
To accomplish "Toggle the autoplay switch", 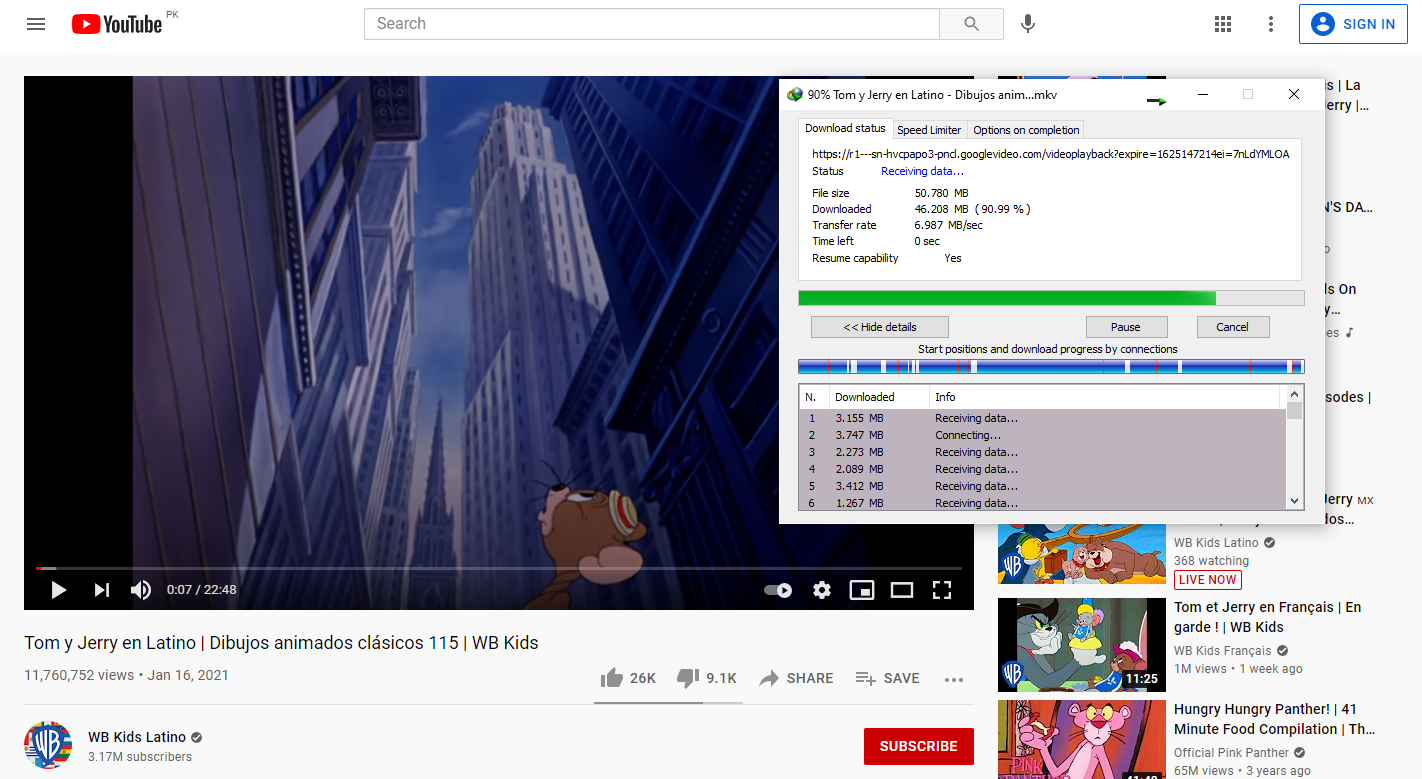I will 778,590.
